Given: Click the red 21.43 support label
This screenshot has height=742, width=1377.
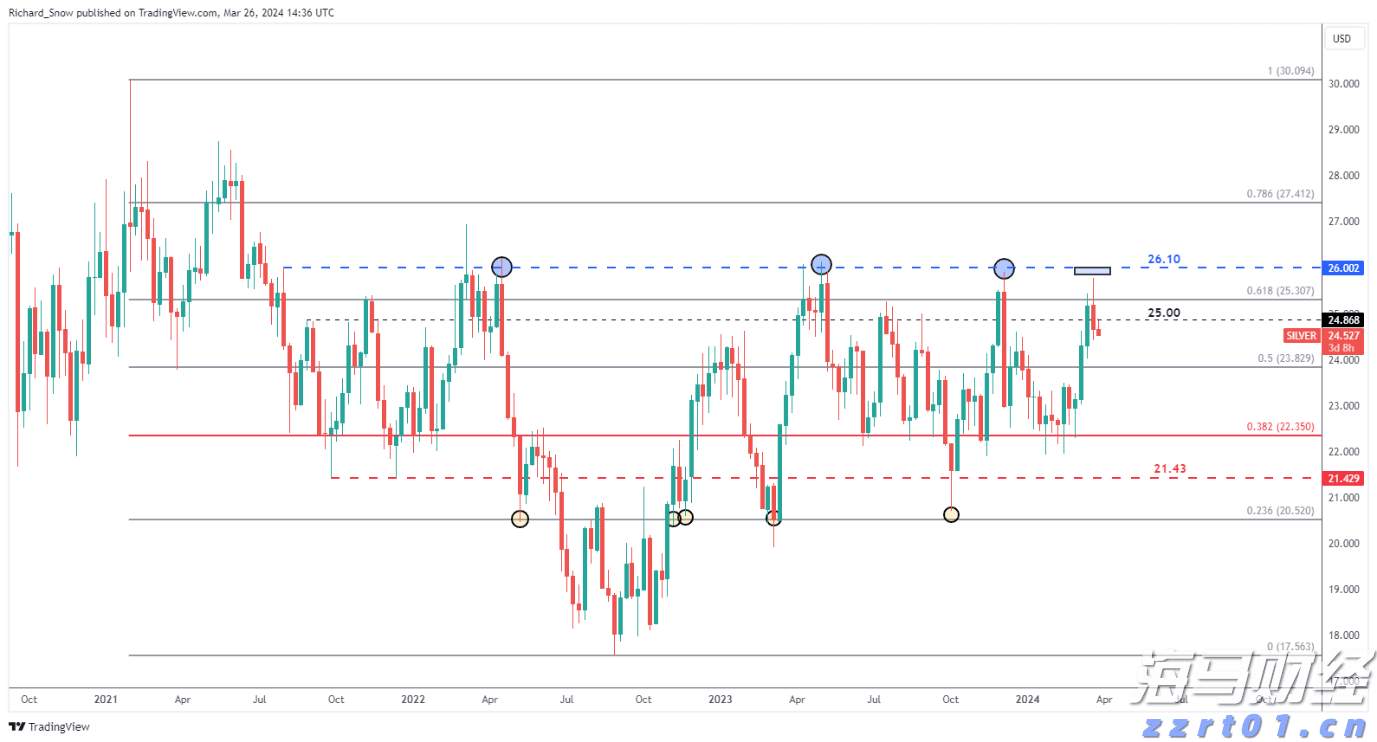Looking at the screenshot, I should coord(1170,468).
